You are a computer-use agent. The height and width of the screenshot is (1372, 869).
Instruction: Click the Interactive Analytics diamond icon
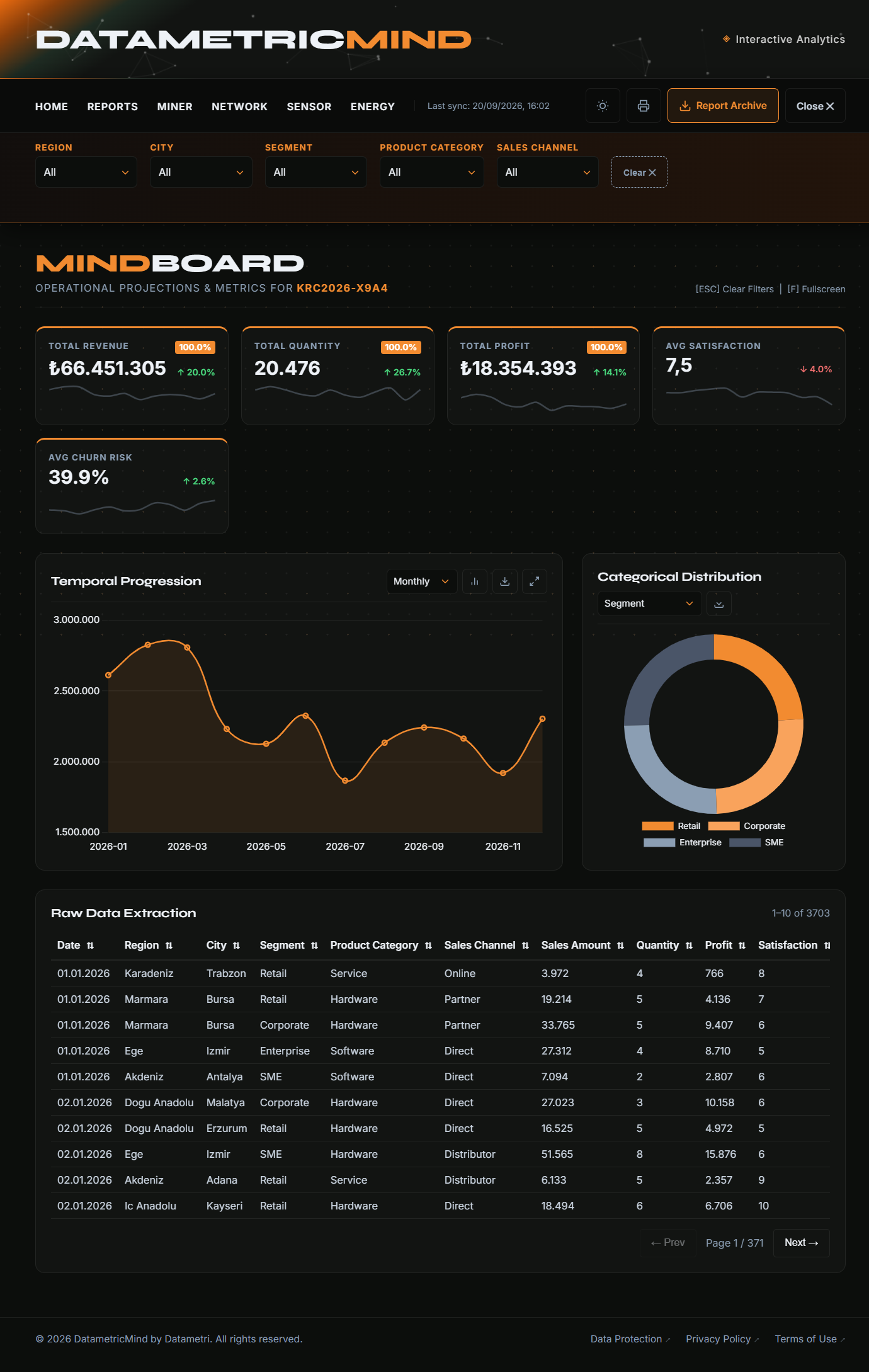[727, 39]
